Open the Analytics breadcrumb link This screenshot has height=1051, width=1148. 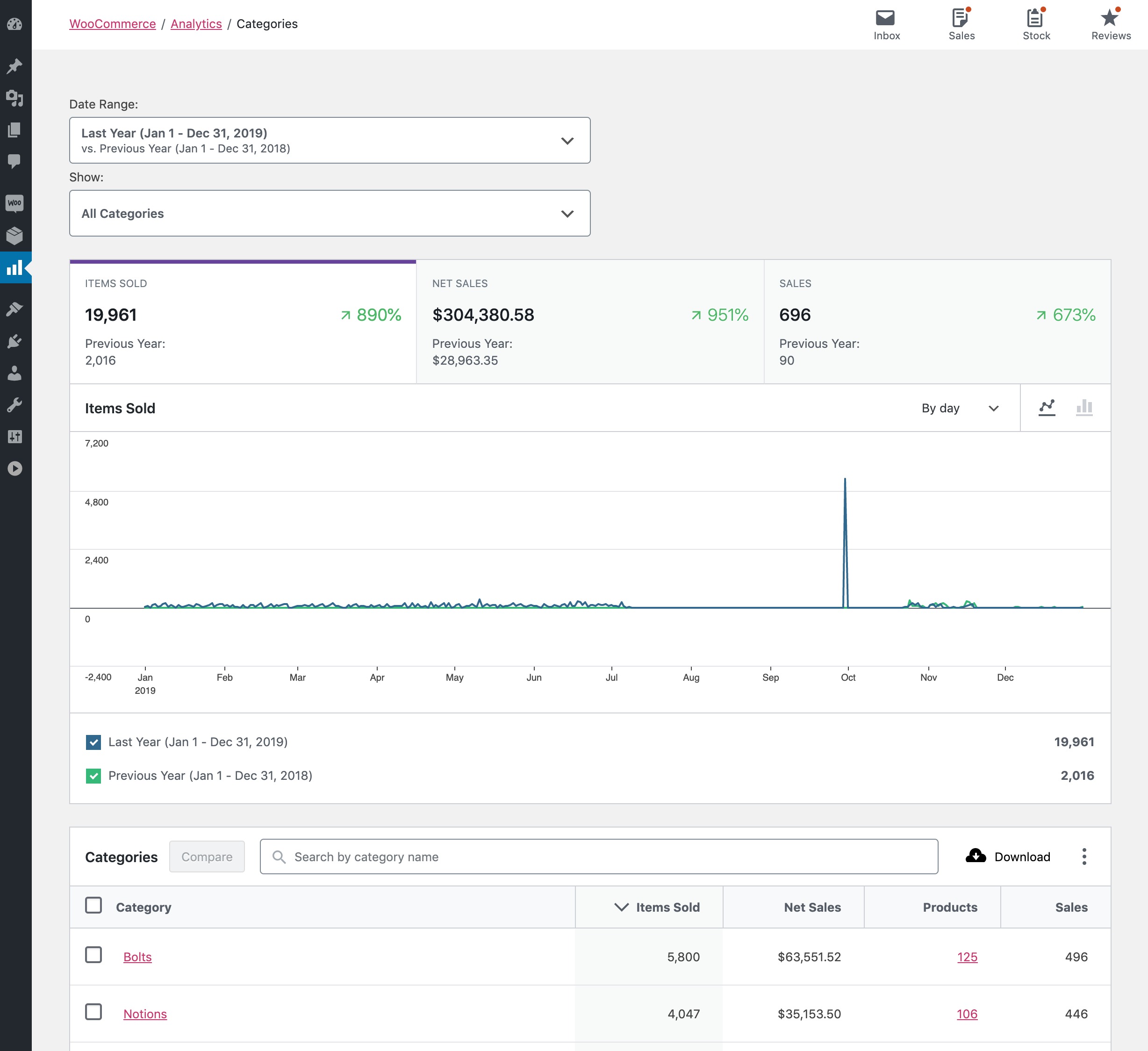196,24
